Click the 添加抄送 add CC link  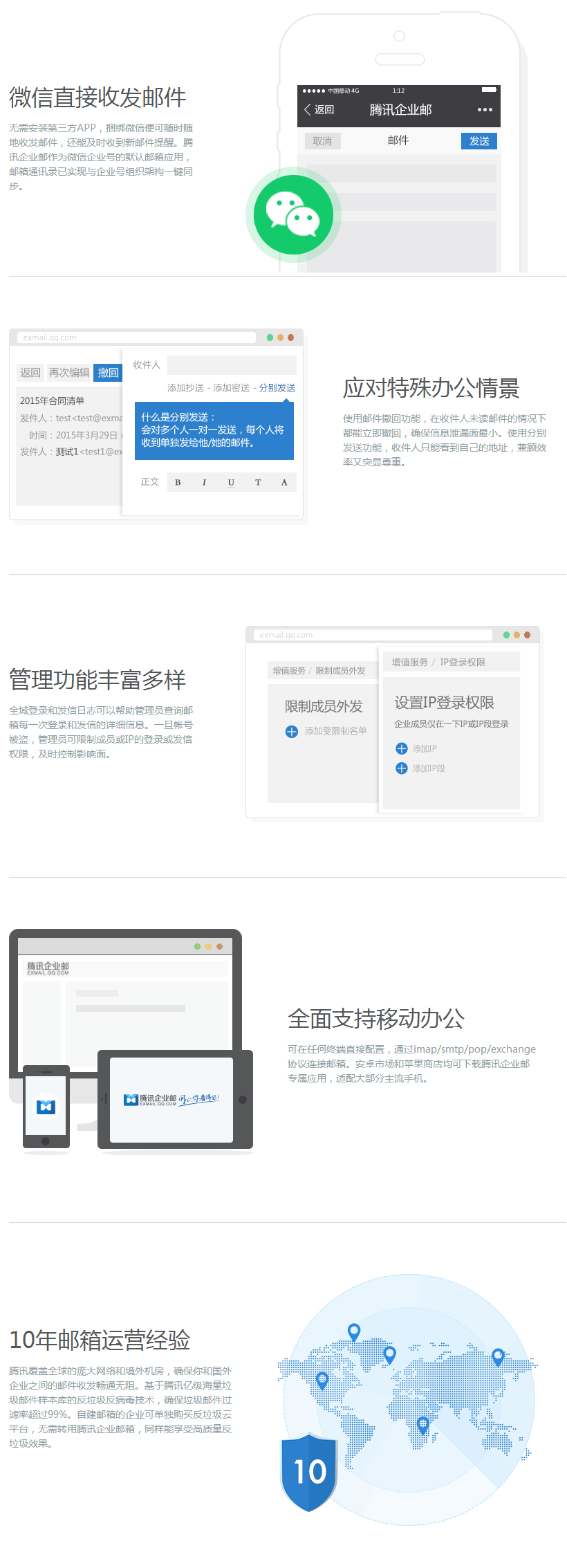tap(185, 388)
